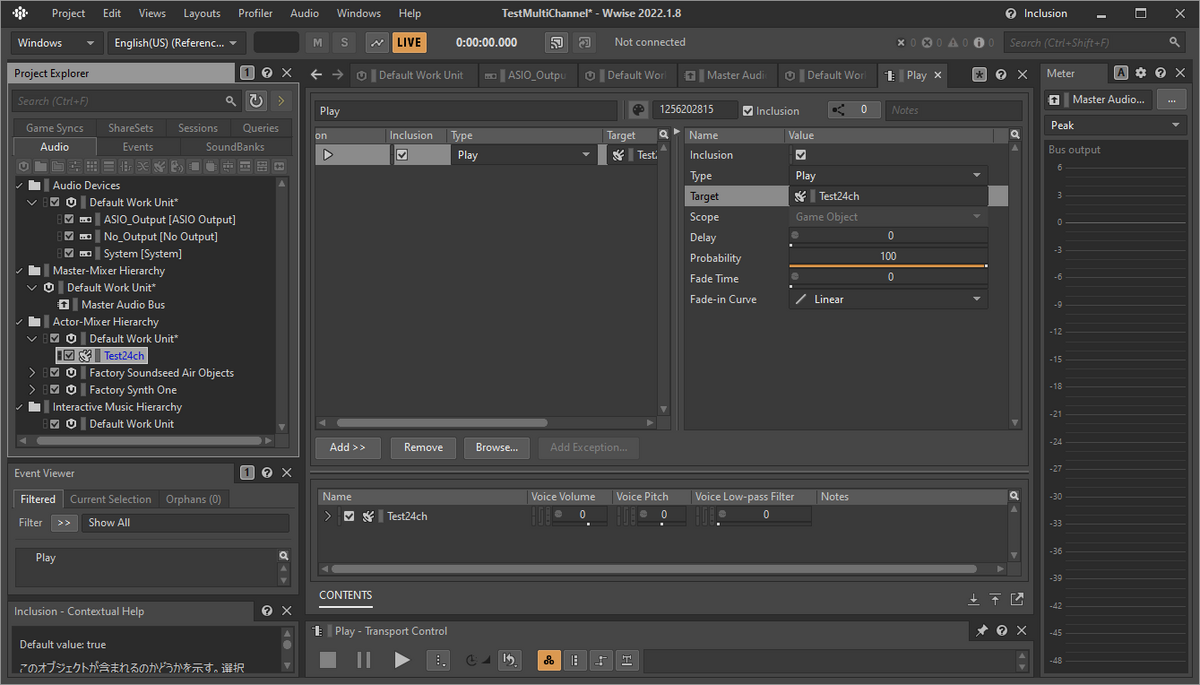
Task: Open remote connect icon beside timer
Action: point(556,42)
